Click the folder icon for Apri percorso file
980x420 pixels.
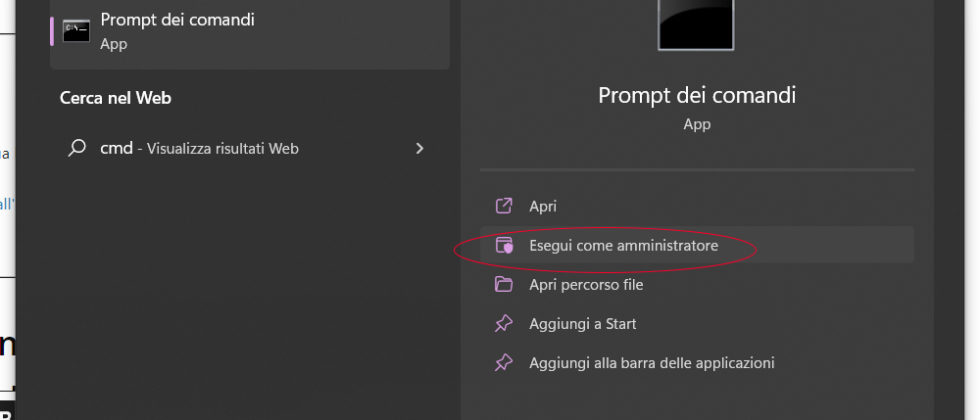point(504,285)
